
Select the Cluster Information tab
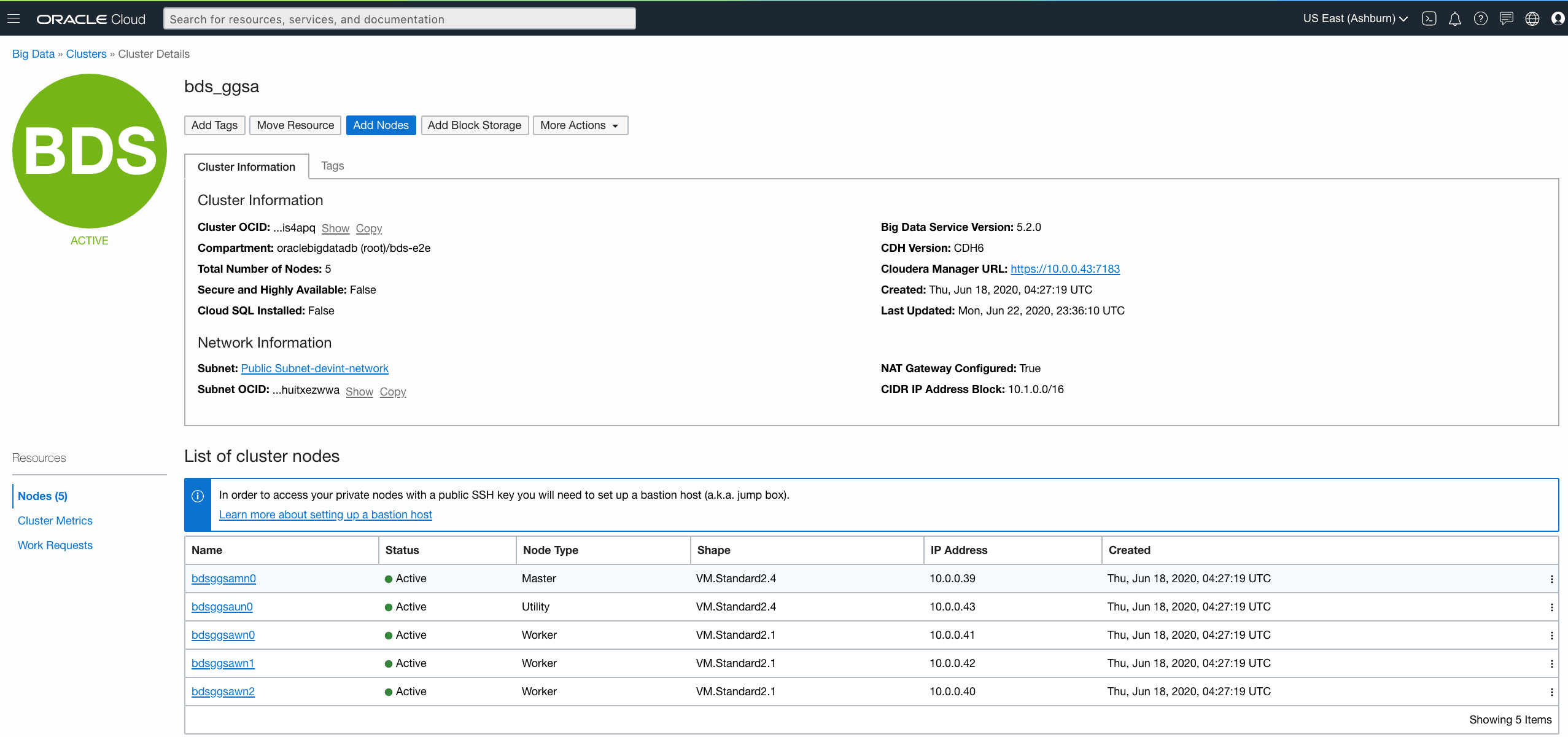pos(246,166)
